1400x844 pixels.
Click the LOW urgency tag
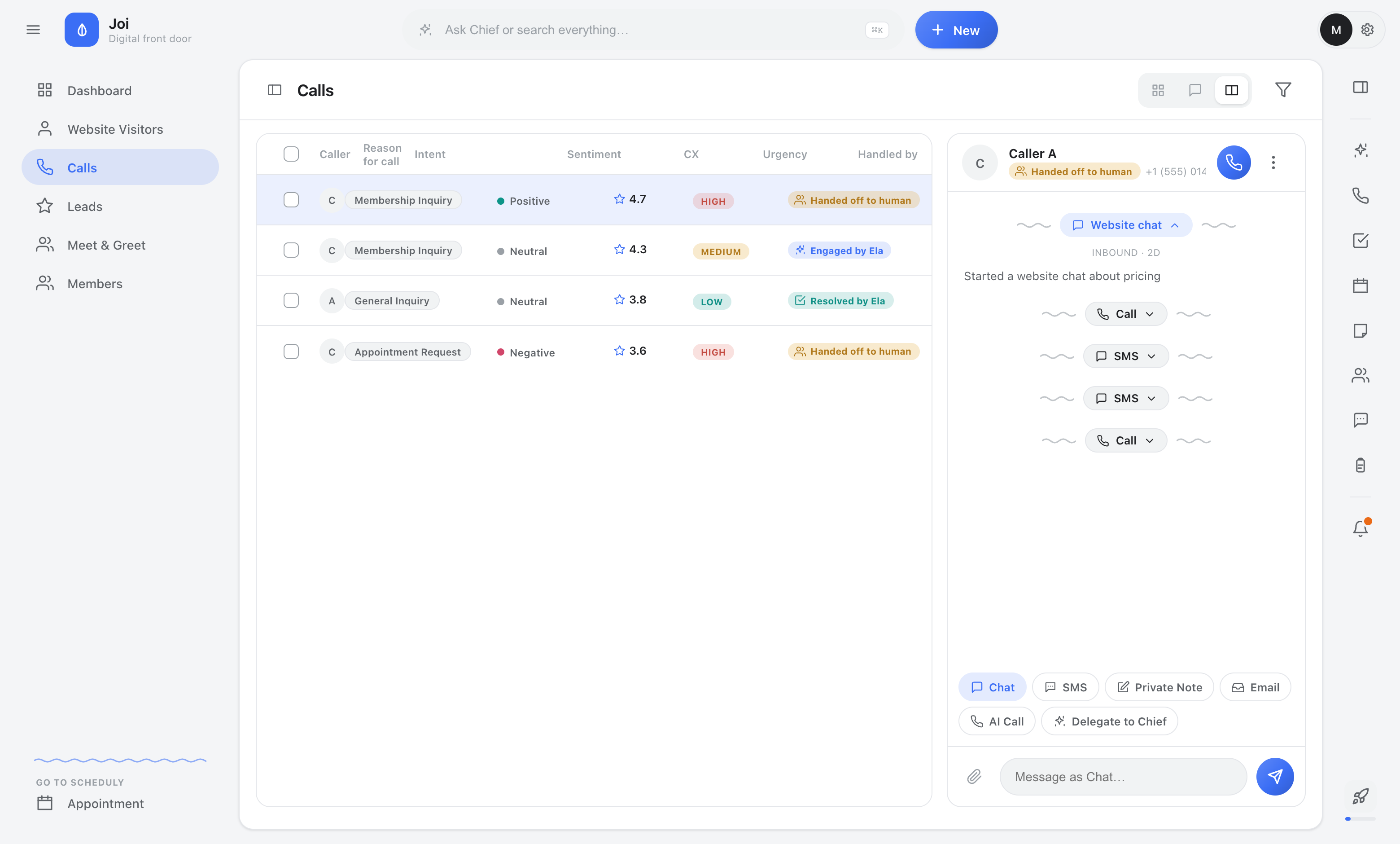point(711,302)
